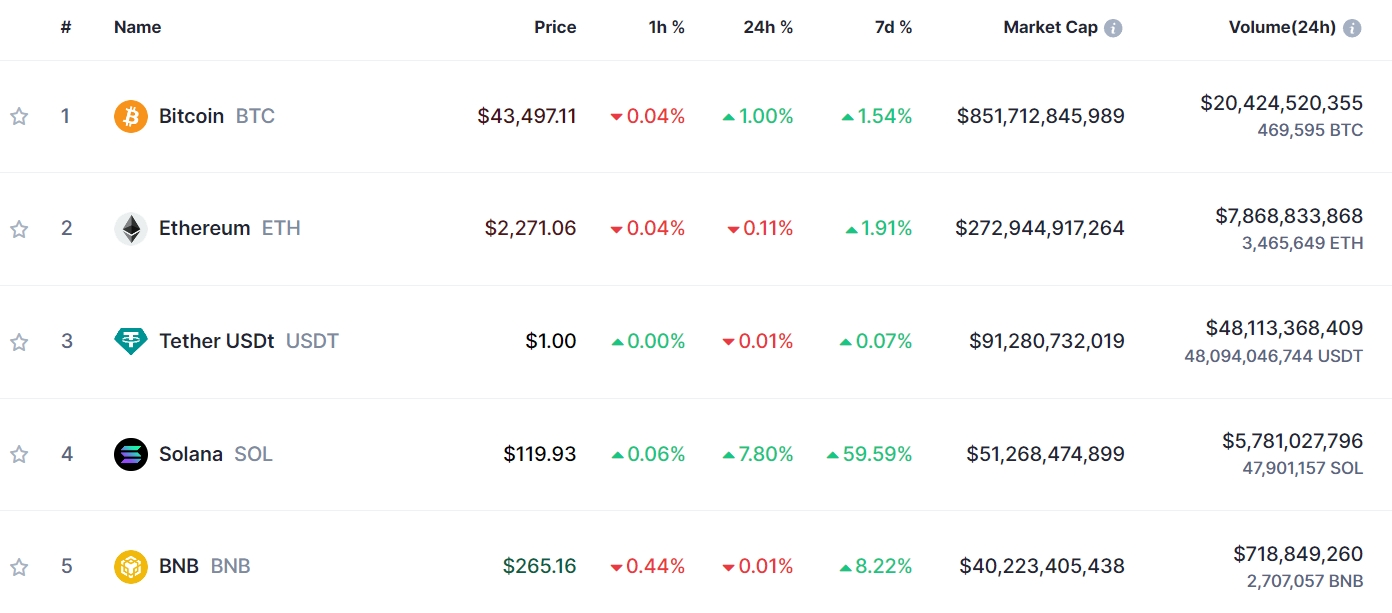
Task: Add Bitcoin to watchlist with star
Action: click(19, 117)
